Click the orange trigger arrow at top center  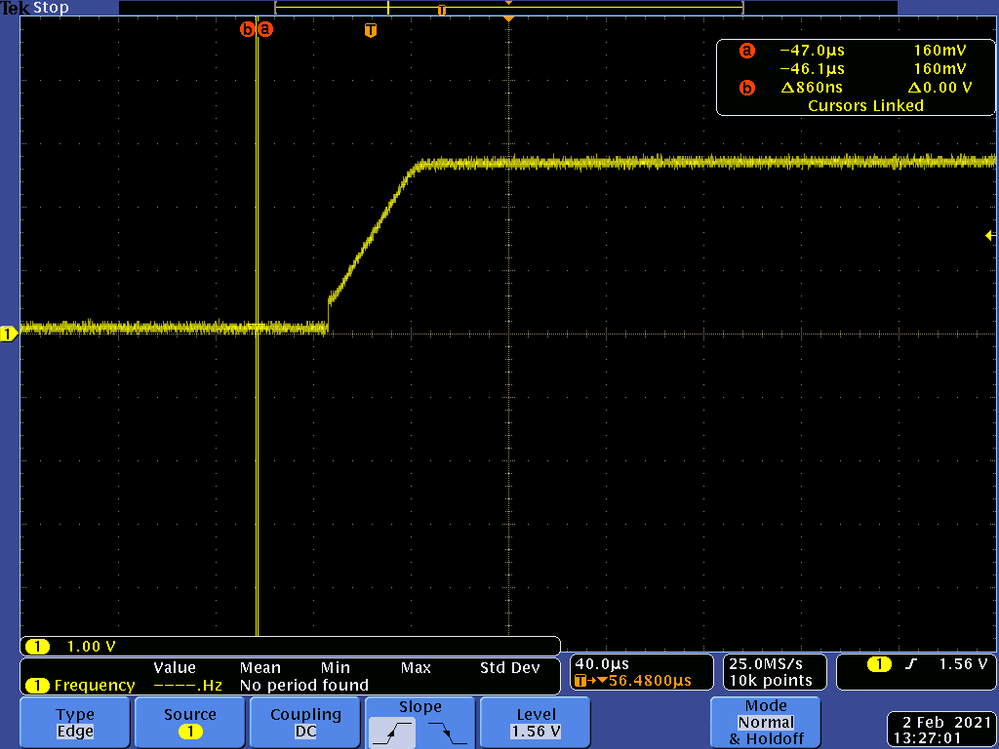pos(508,19)
